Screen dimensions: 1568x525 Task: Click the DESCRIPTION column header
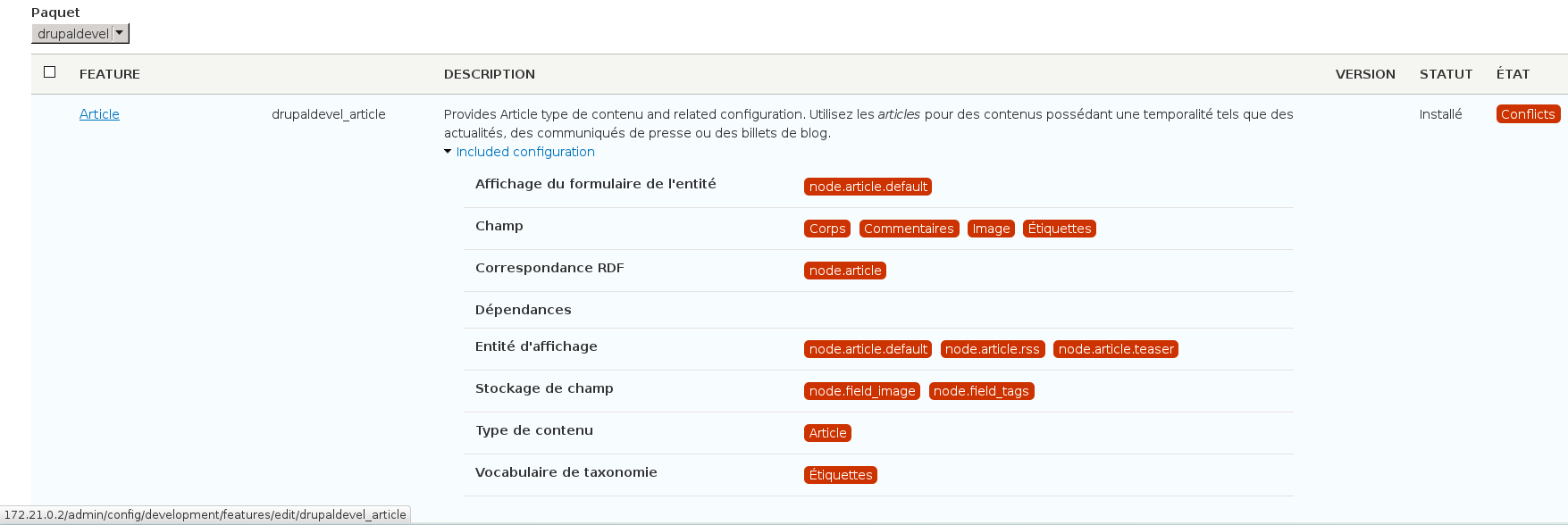pos(490,74)
